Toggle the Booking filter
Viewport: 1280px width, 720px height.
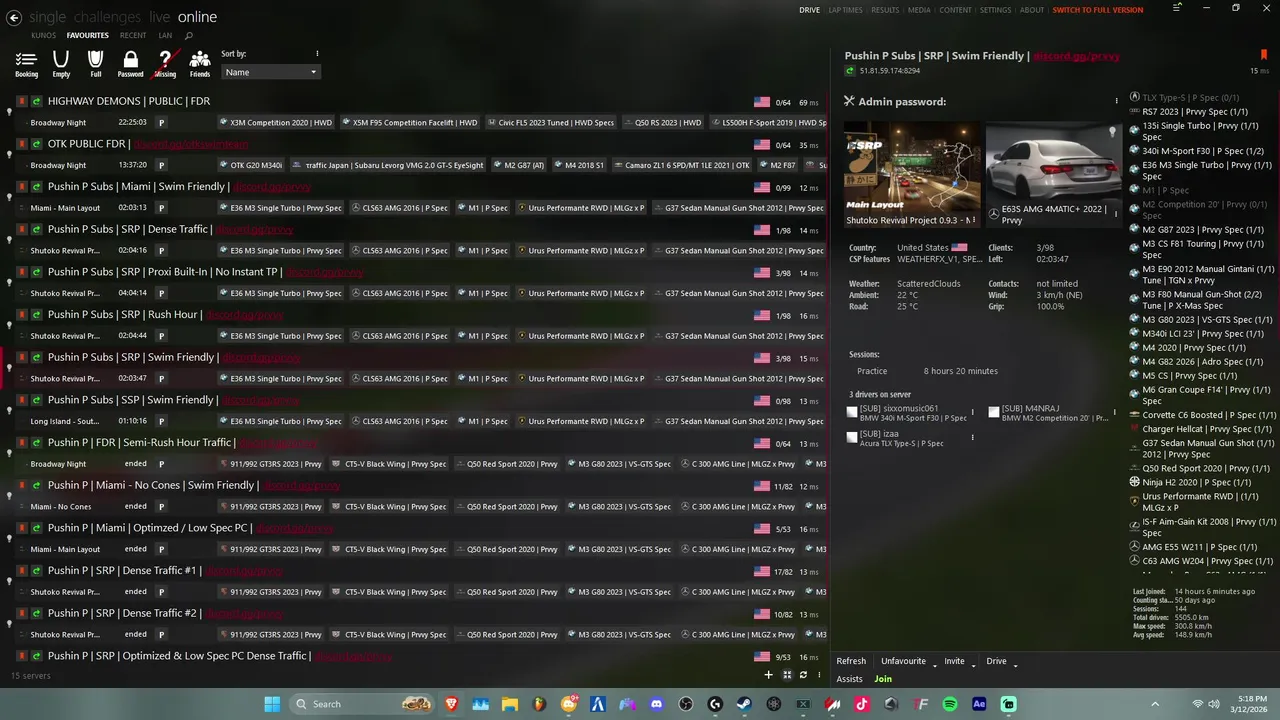26,64
